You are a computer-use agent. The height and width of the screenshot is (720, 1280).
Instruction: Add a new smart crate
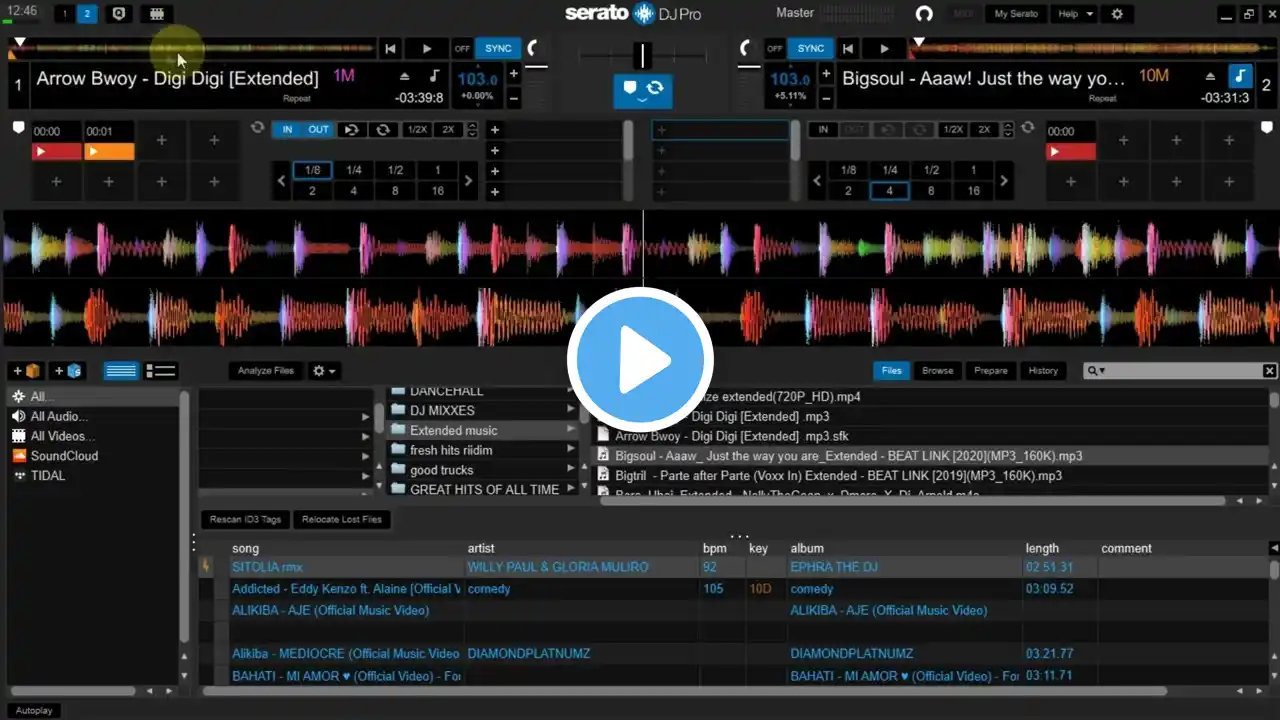coord(69,371)
